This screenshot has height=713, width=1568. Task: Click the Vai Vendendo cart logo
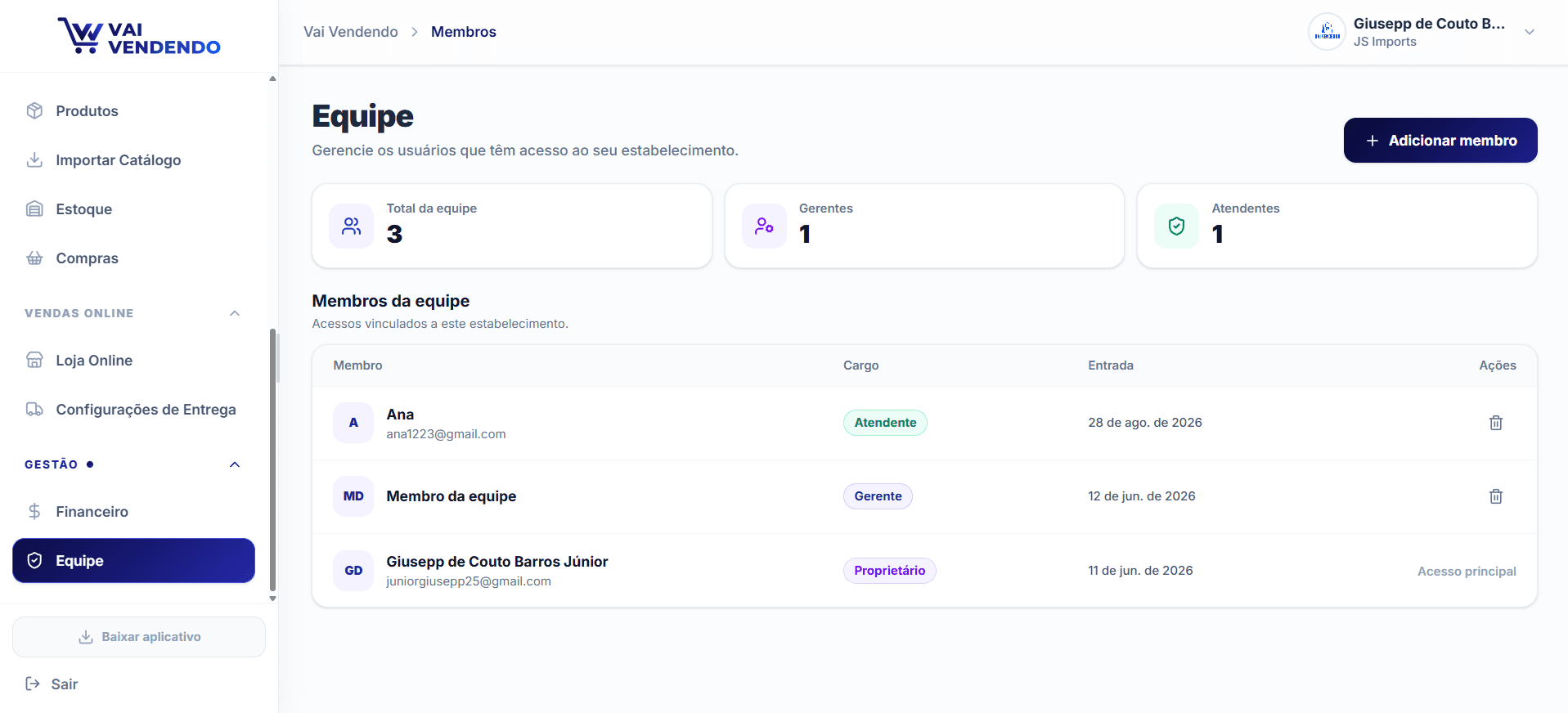coord(139,36)
